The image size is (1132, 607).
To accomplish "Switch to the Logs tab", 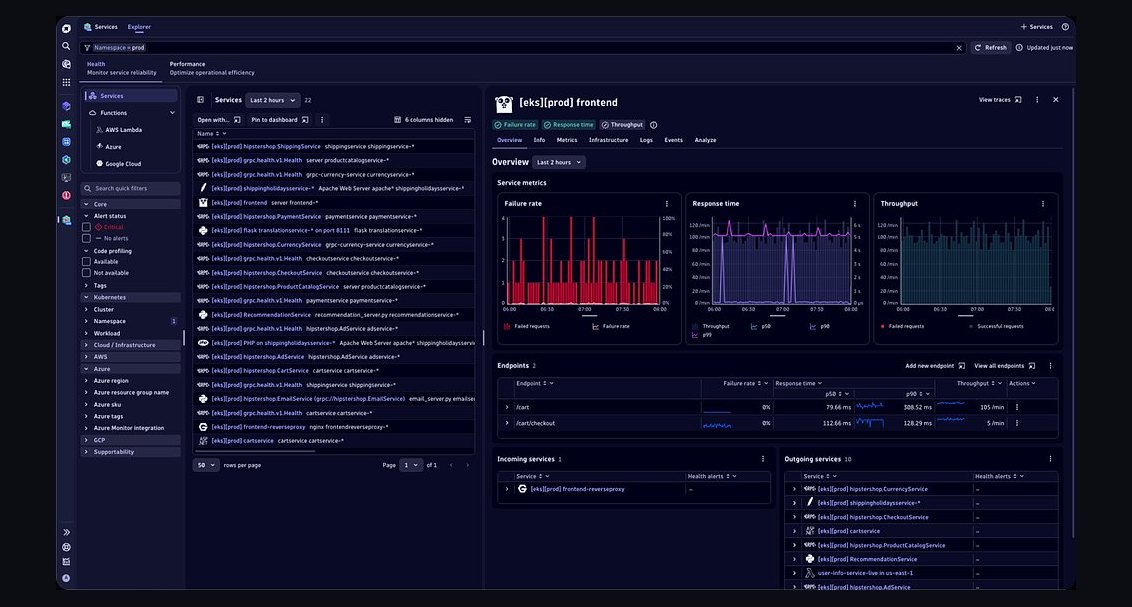I will pos(646,140).
